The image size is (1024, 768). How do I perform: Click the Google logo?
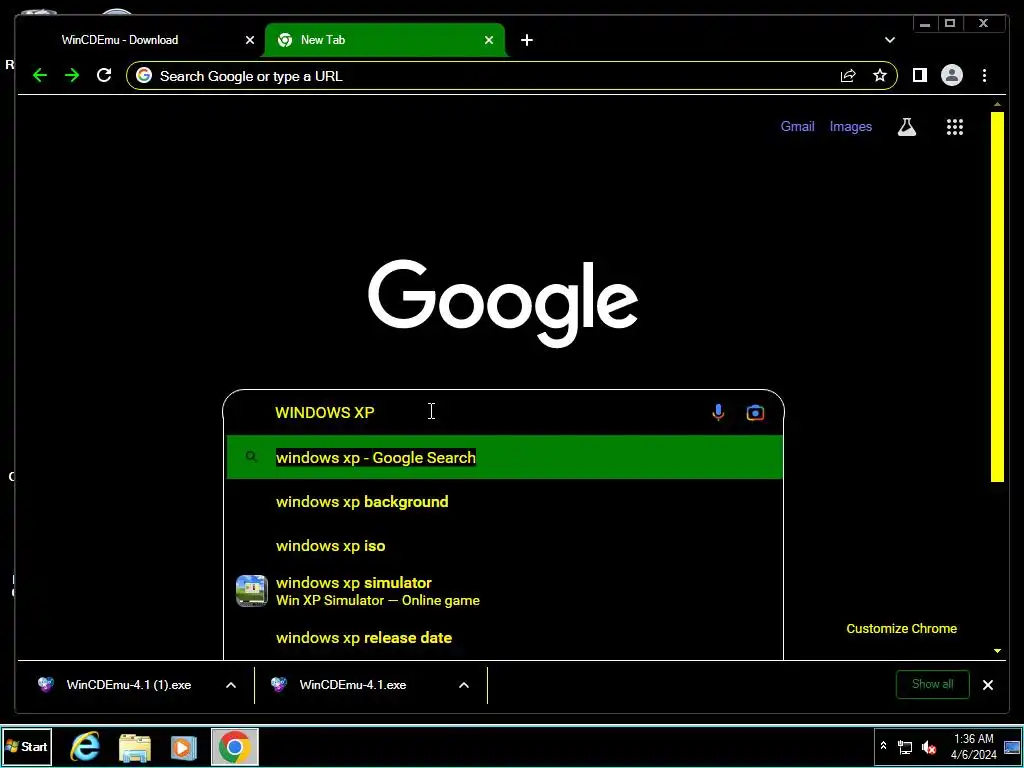point(503,304)
